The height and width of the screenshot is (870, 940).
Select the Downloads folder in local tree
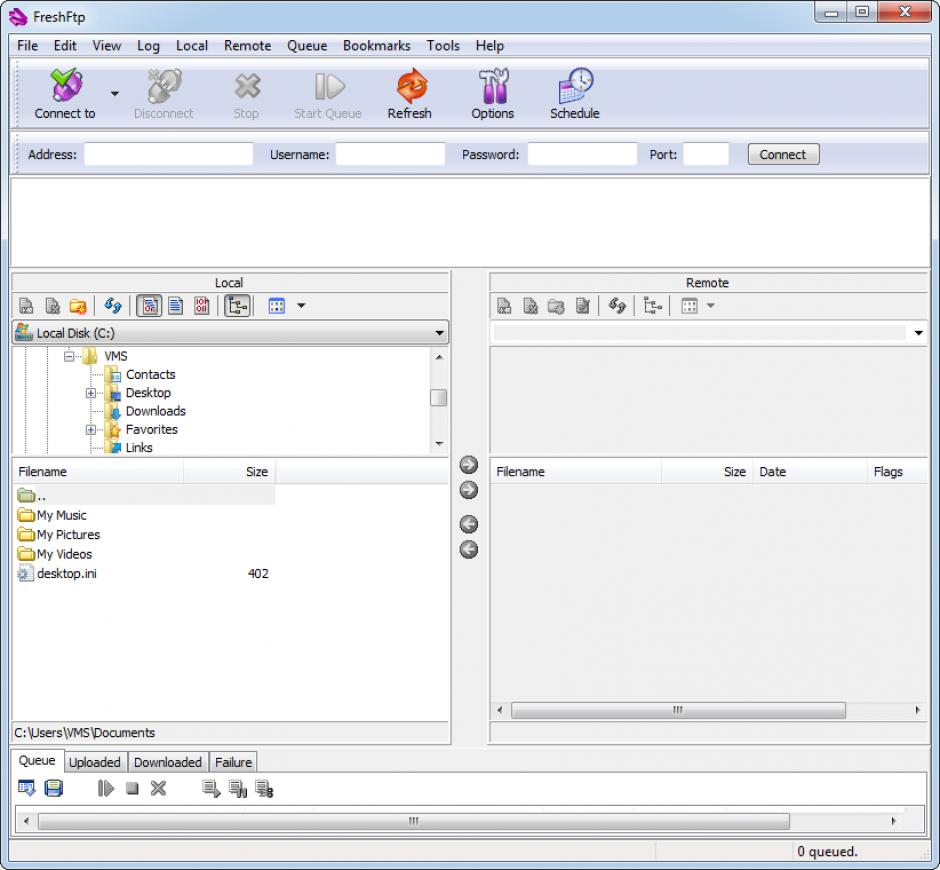(x=156, y=411)
